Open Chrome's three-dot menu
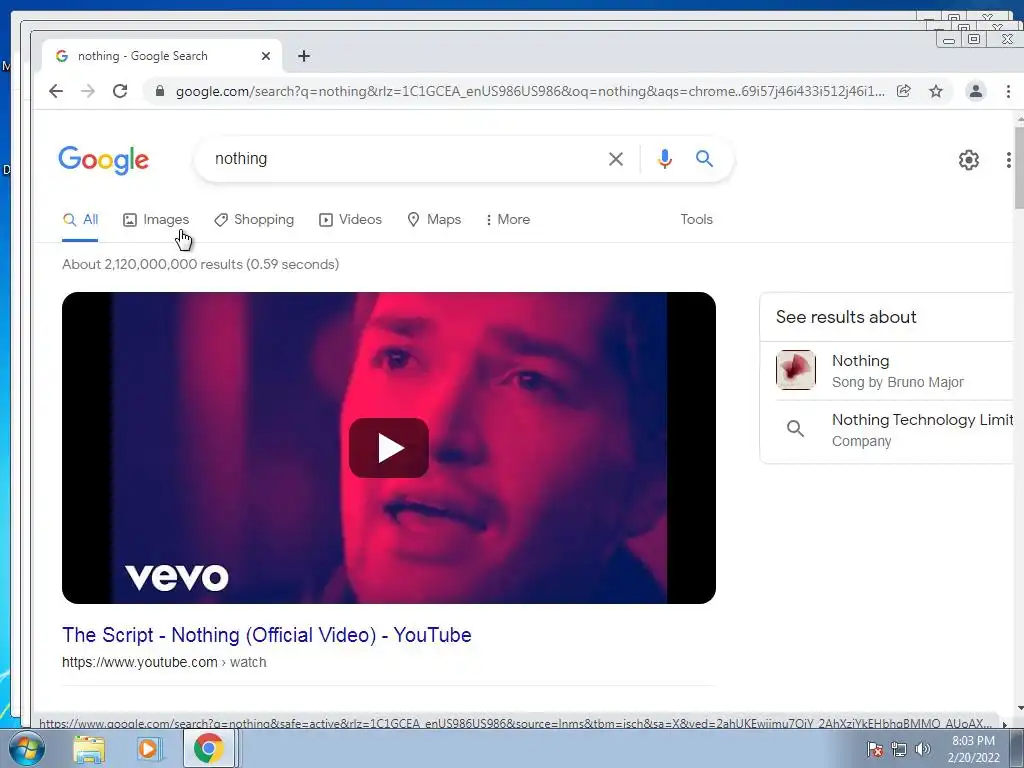Viewport: 1024px width, 768px height. (x=1008, y=91)
